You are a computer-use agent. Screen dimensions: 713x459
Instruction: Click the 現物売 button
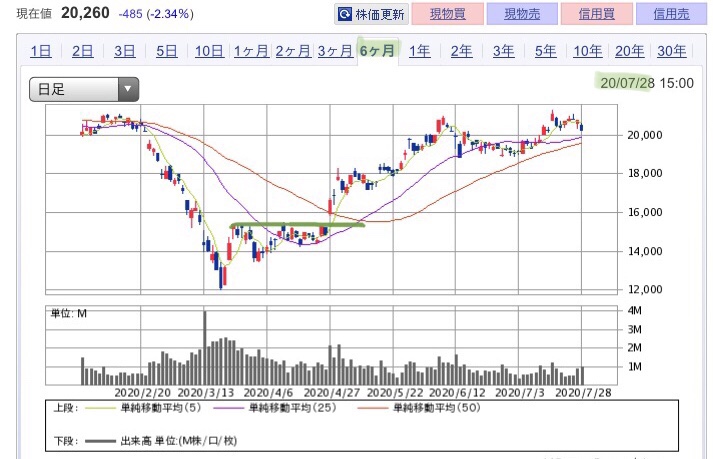click(x=522, y=14)
